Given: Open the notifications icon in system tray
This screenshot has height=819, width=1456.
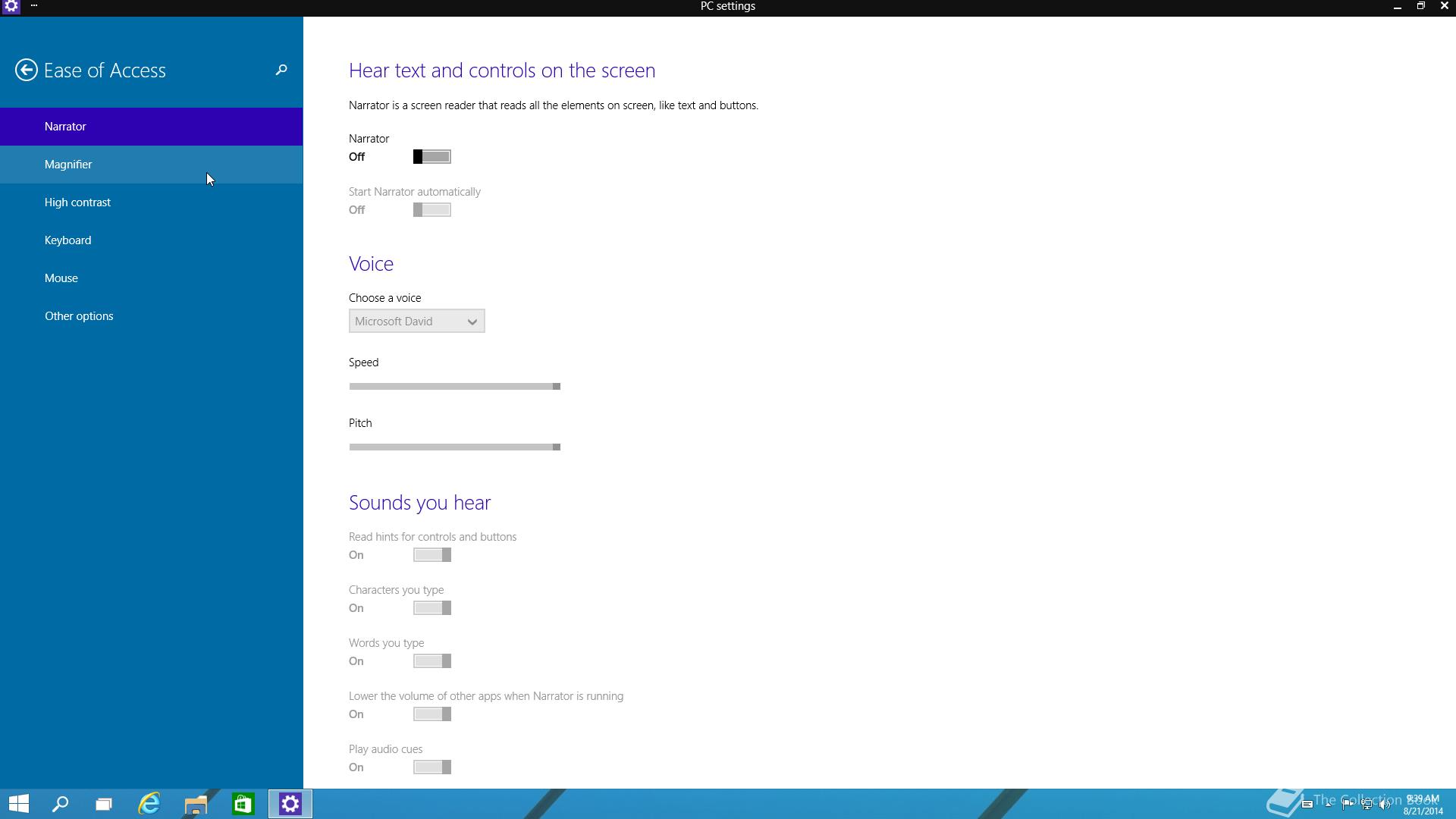Looking at the screenshot, I should 1307,804.
